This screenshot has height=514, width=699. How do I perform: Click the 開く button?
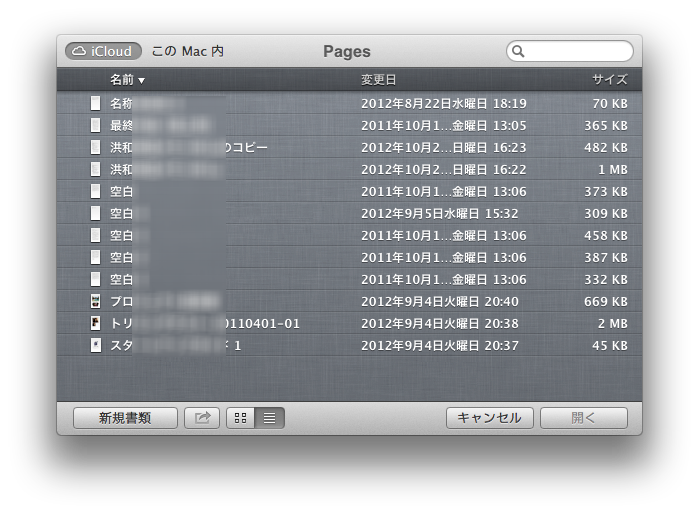coord(584,418)
